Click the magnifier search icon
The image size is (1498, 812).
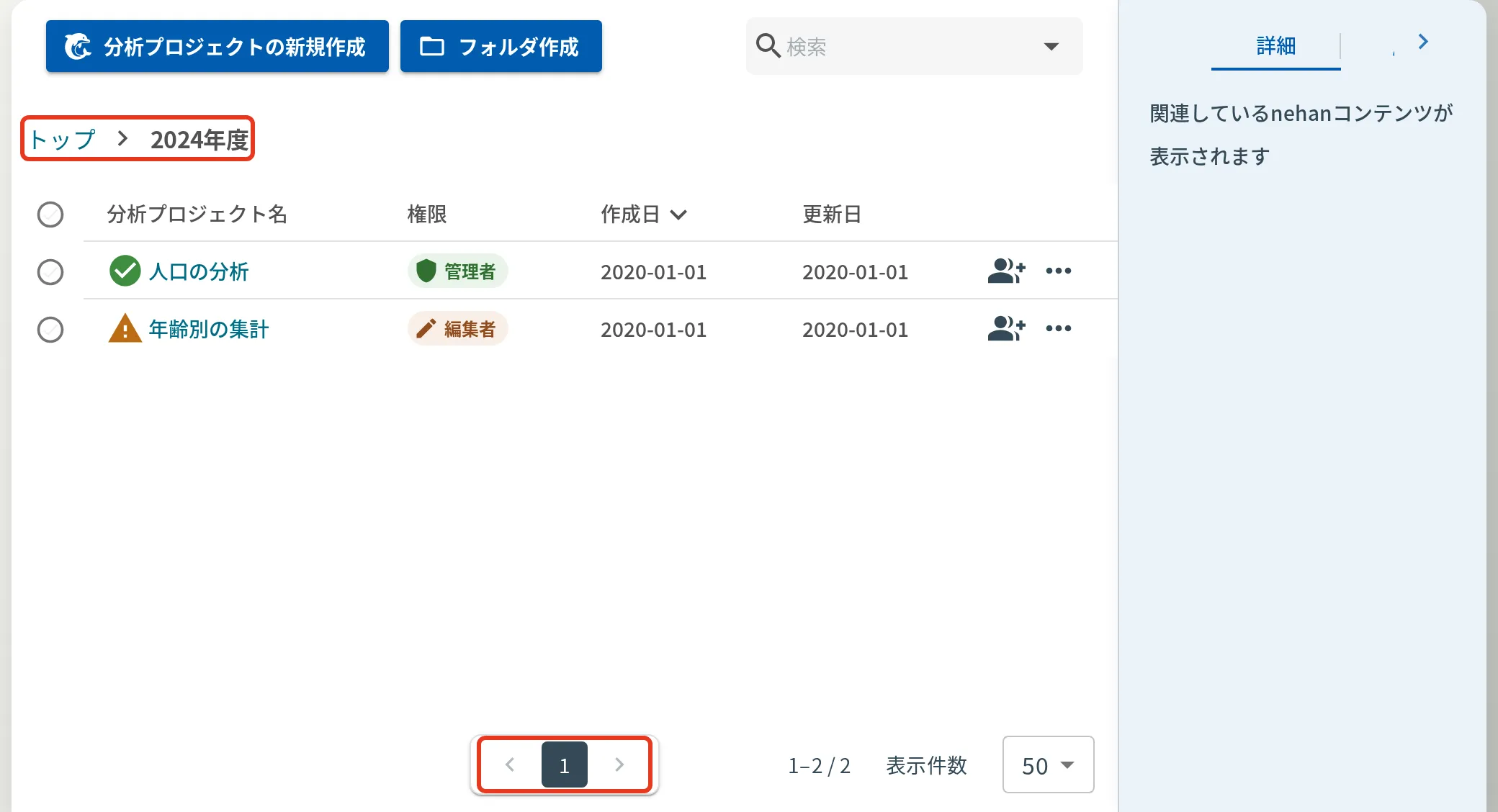(x=768, y=46)
